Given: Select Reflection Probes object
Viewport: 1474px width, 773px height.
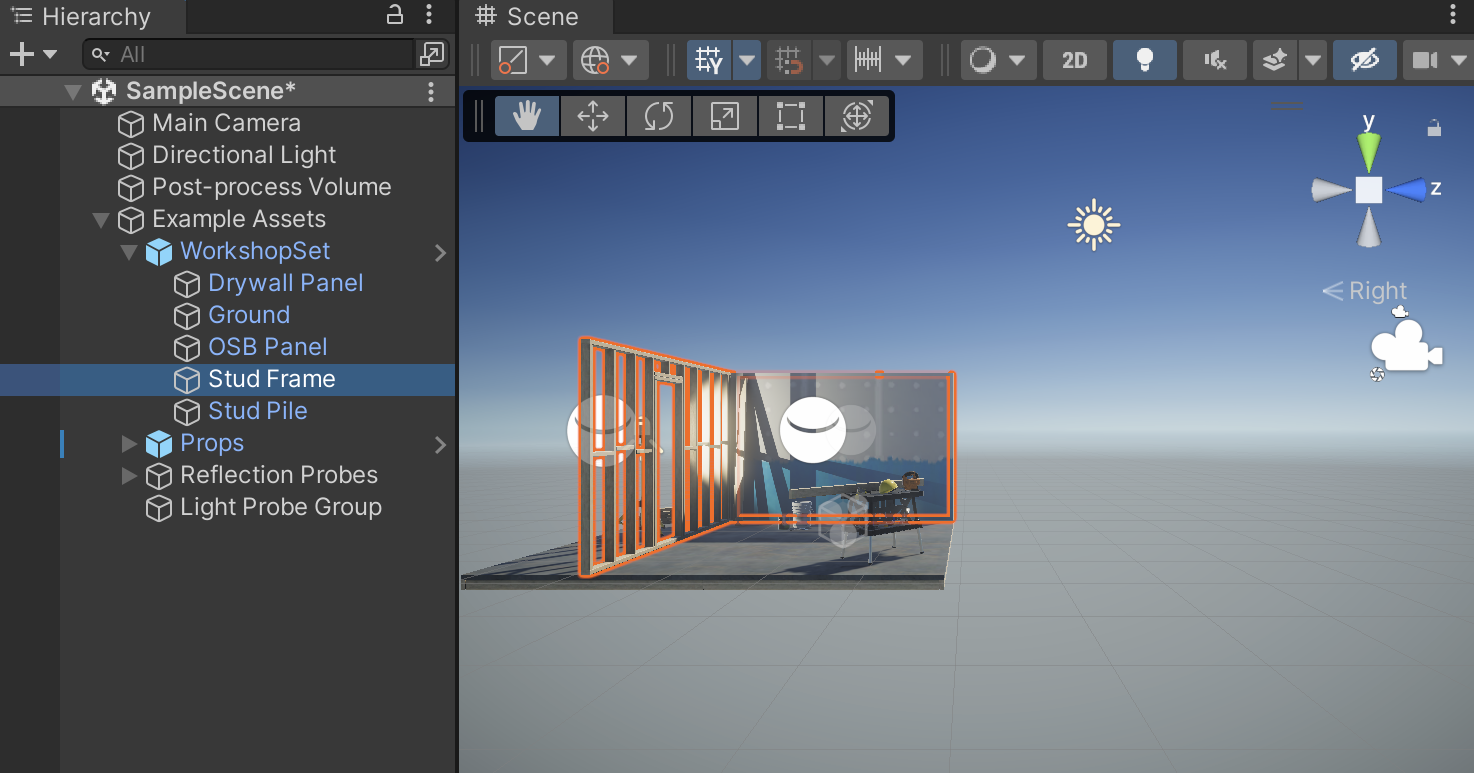Looking at the screenshot, I should 279,475.
